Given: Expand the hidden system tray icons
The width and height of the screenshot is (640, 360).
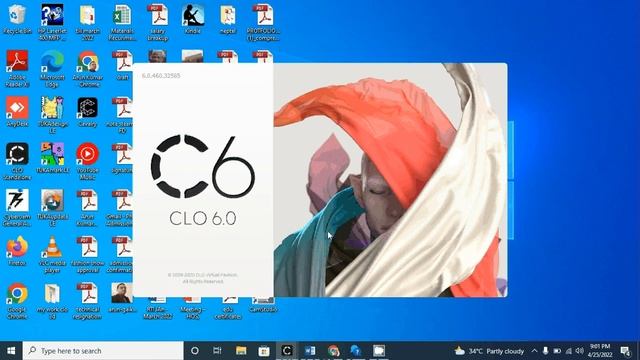Looking at the screenshot, I should [534, 351].
